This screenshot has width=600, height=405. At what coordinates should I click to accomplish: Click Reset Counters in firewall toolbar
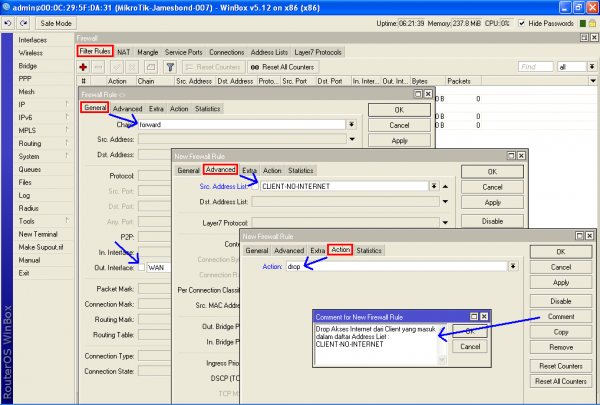pos(214,67)
